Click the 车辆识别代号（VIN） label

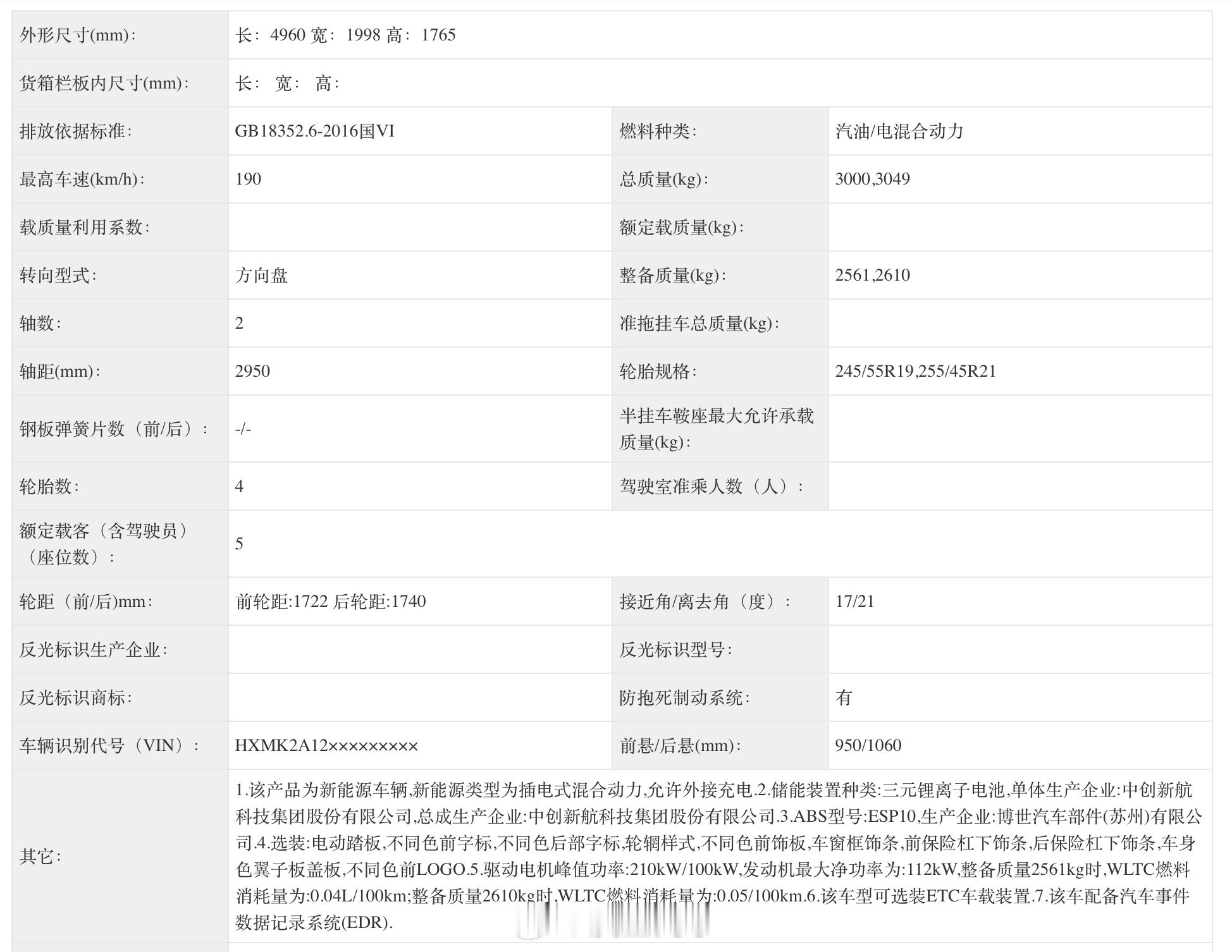coord(109,745)
